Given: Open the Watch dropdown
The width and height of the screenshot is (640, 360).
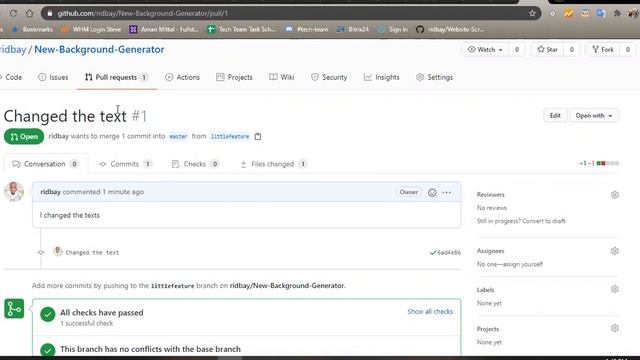Looking at the screenshot, I should [485, 49].
